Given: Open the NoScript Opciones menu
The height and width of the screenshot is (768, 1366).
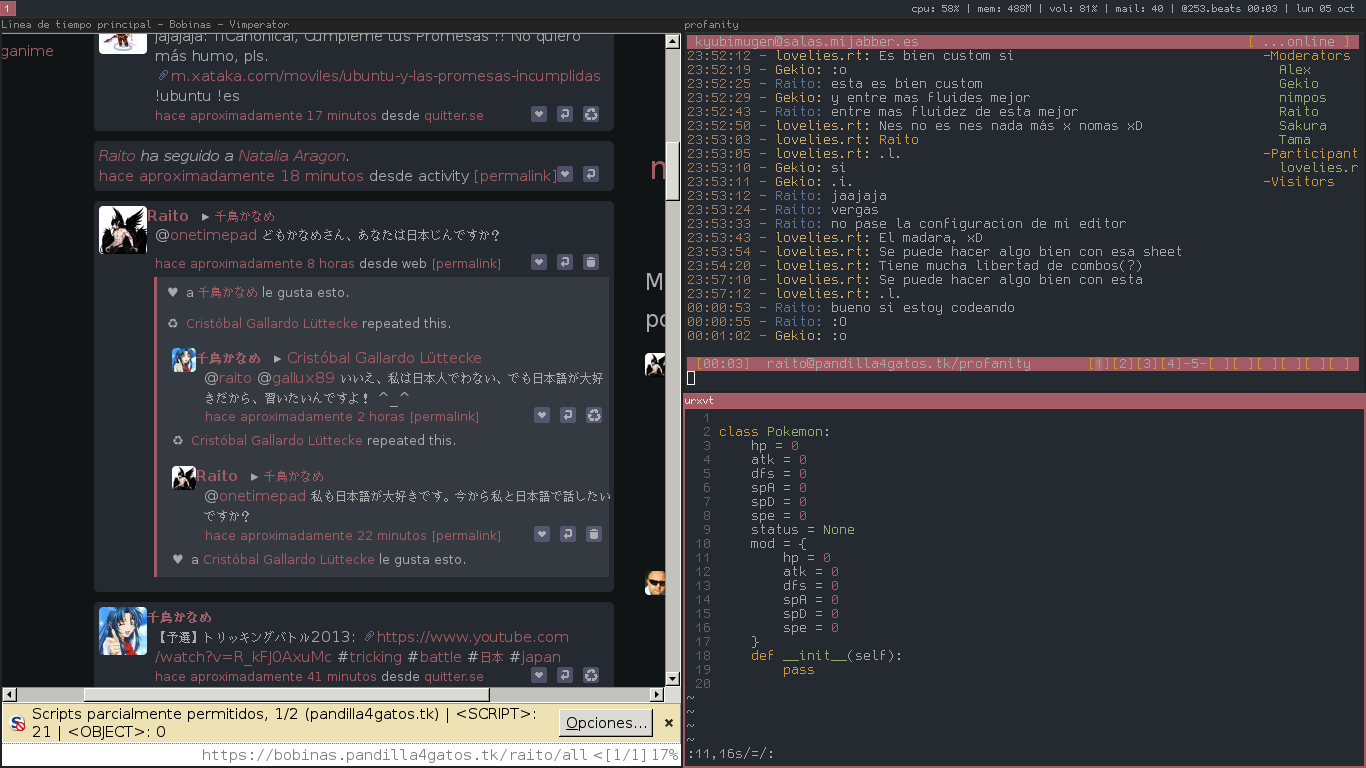Looking at the screenshot, I should pyautogui.click(x=605, y=723).
